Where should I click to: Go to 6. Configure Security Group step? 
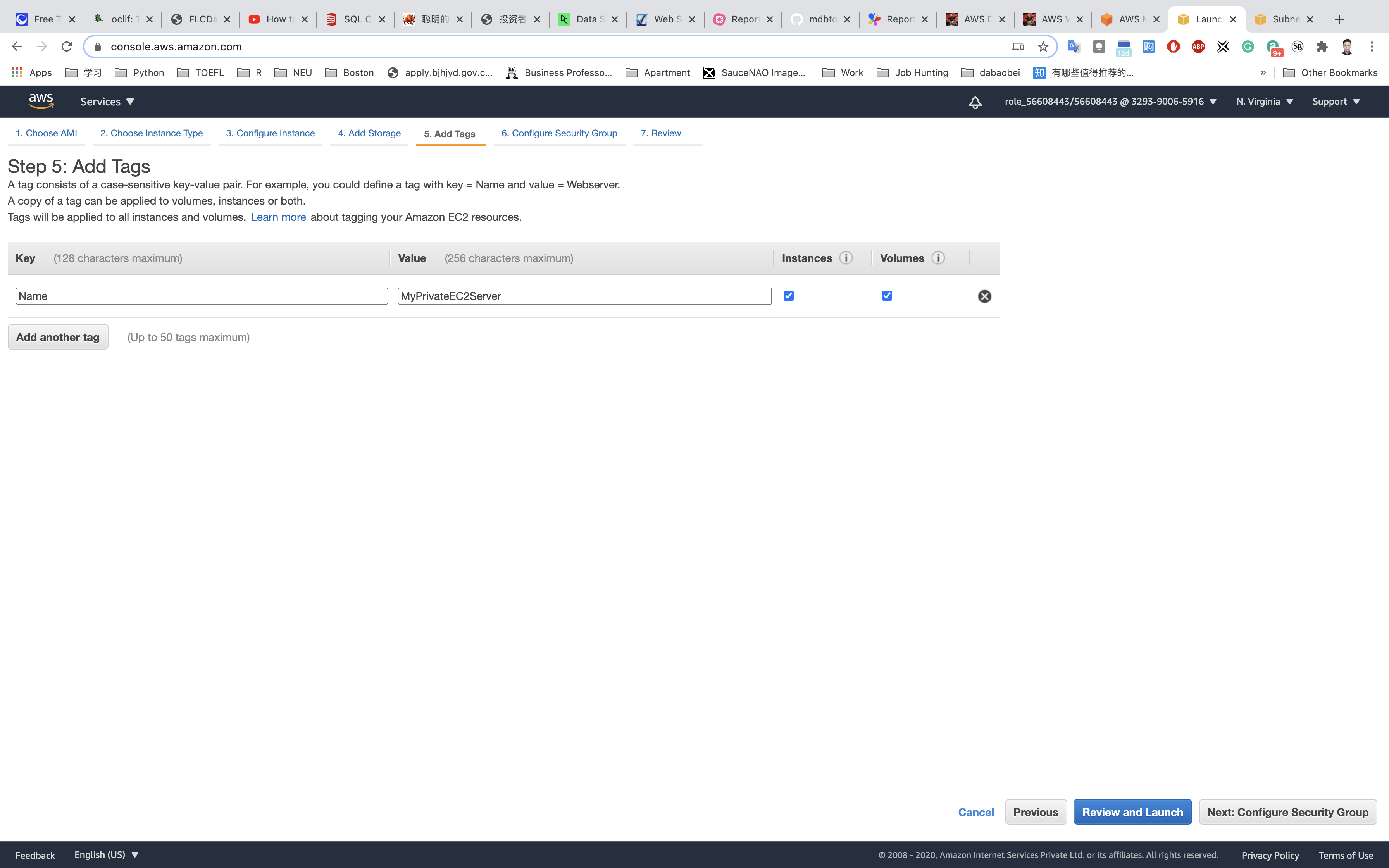[x=559, y=133]
